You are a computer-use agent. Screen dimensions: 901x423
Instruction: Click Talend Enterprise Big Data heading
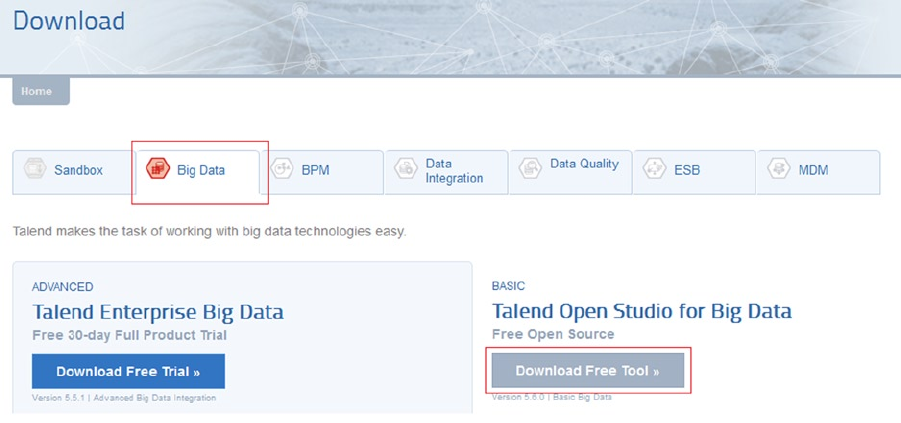pos(158,312)
